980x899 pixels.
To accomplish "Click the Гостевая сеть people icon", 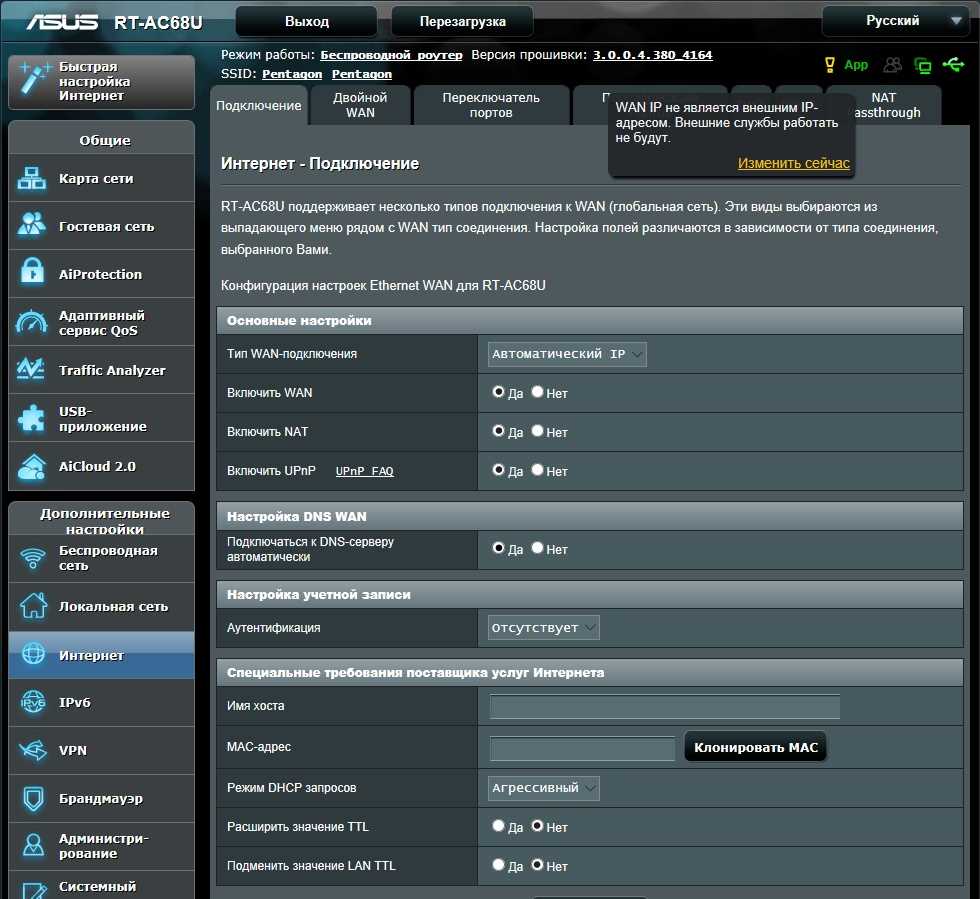I will coord(31,224).
